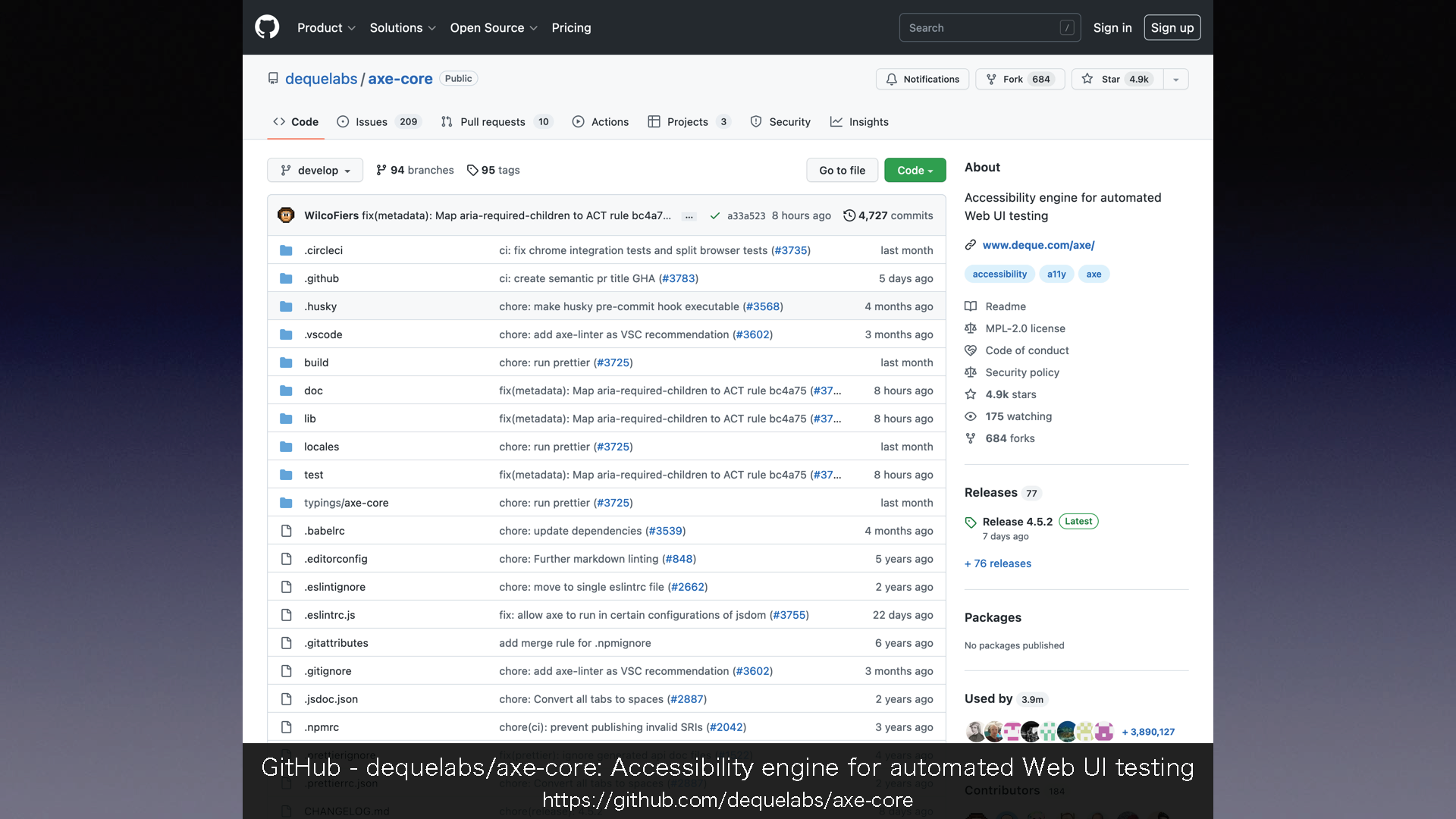Click the link icon beside www.deque.com/axe/

click(971, 245)
